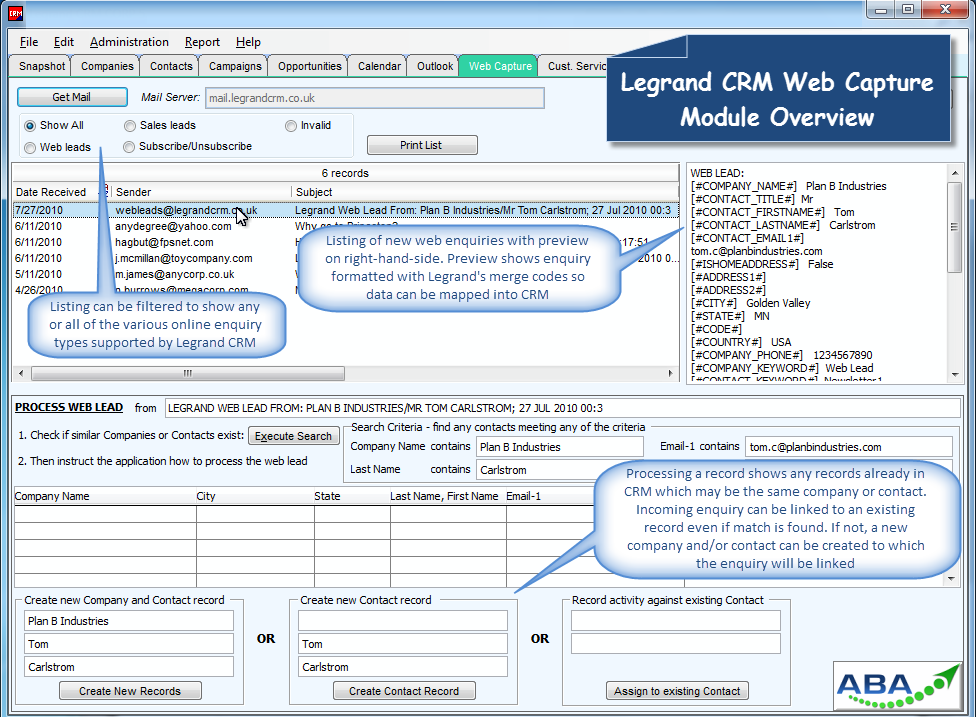Open the Help menu

tap(248, 42)
